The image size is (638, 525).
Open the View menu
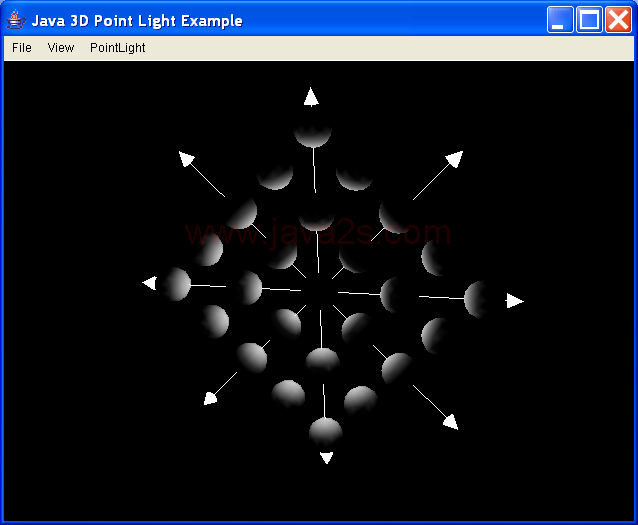pyautogui.click(x=61, y=48)
